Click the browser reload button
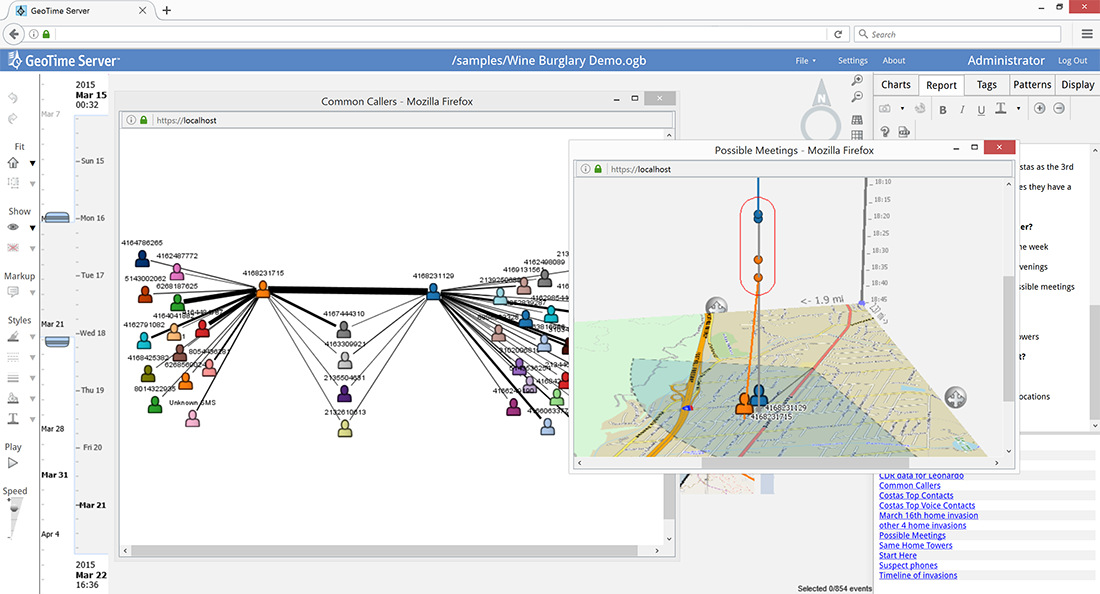 coord(838,34)
